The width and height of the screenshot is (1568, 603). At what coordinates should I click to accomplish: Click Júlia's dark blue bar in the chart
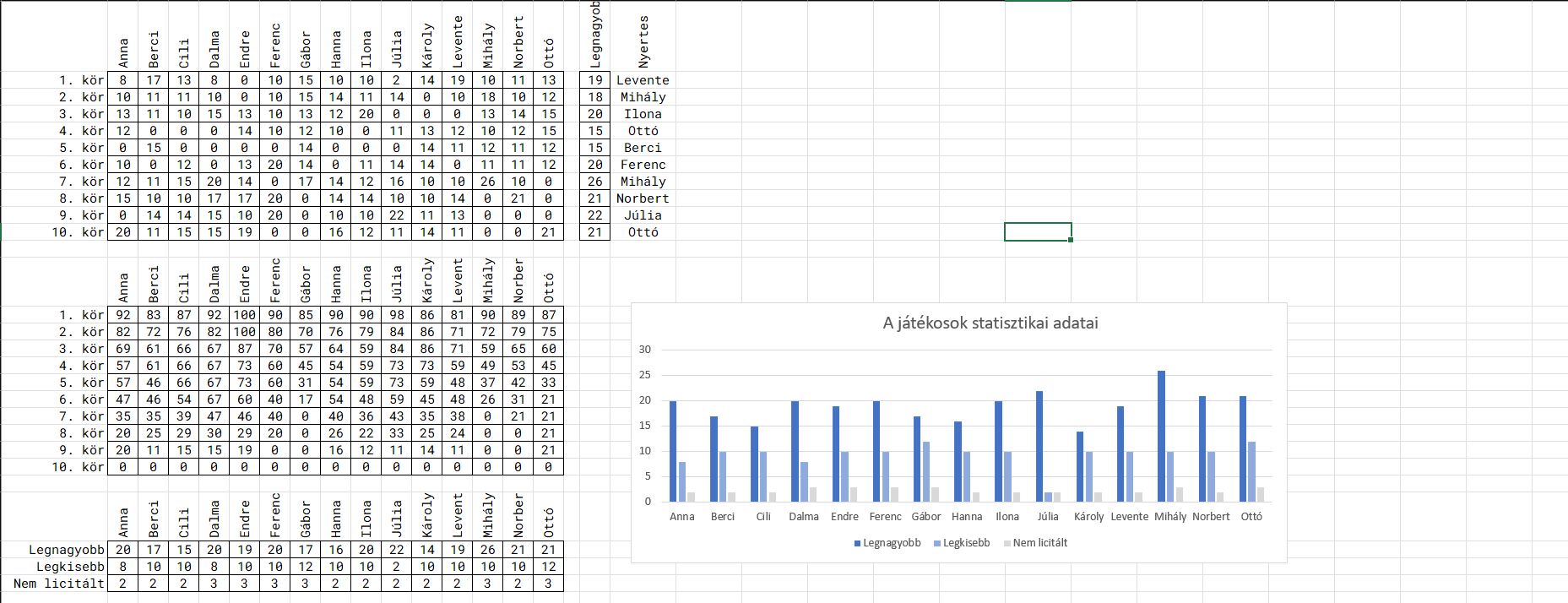click(1039, 446)
